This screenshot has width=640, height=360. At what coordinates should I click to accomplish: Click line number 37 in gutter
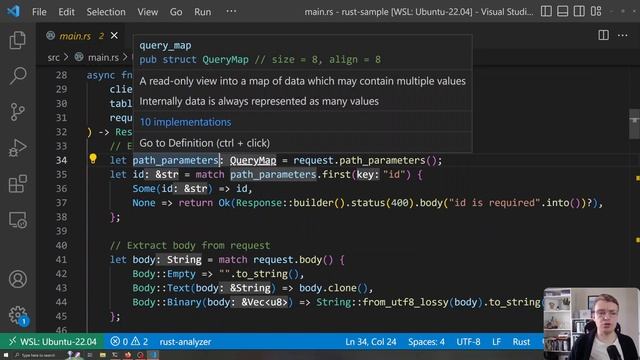(x=61, y=203)
